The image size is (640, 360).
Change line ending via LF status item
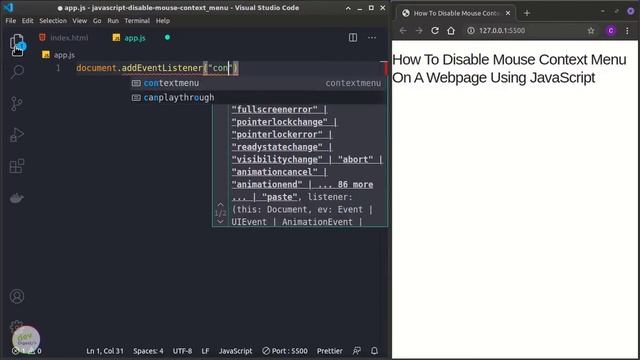tap(205, 351)
